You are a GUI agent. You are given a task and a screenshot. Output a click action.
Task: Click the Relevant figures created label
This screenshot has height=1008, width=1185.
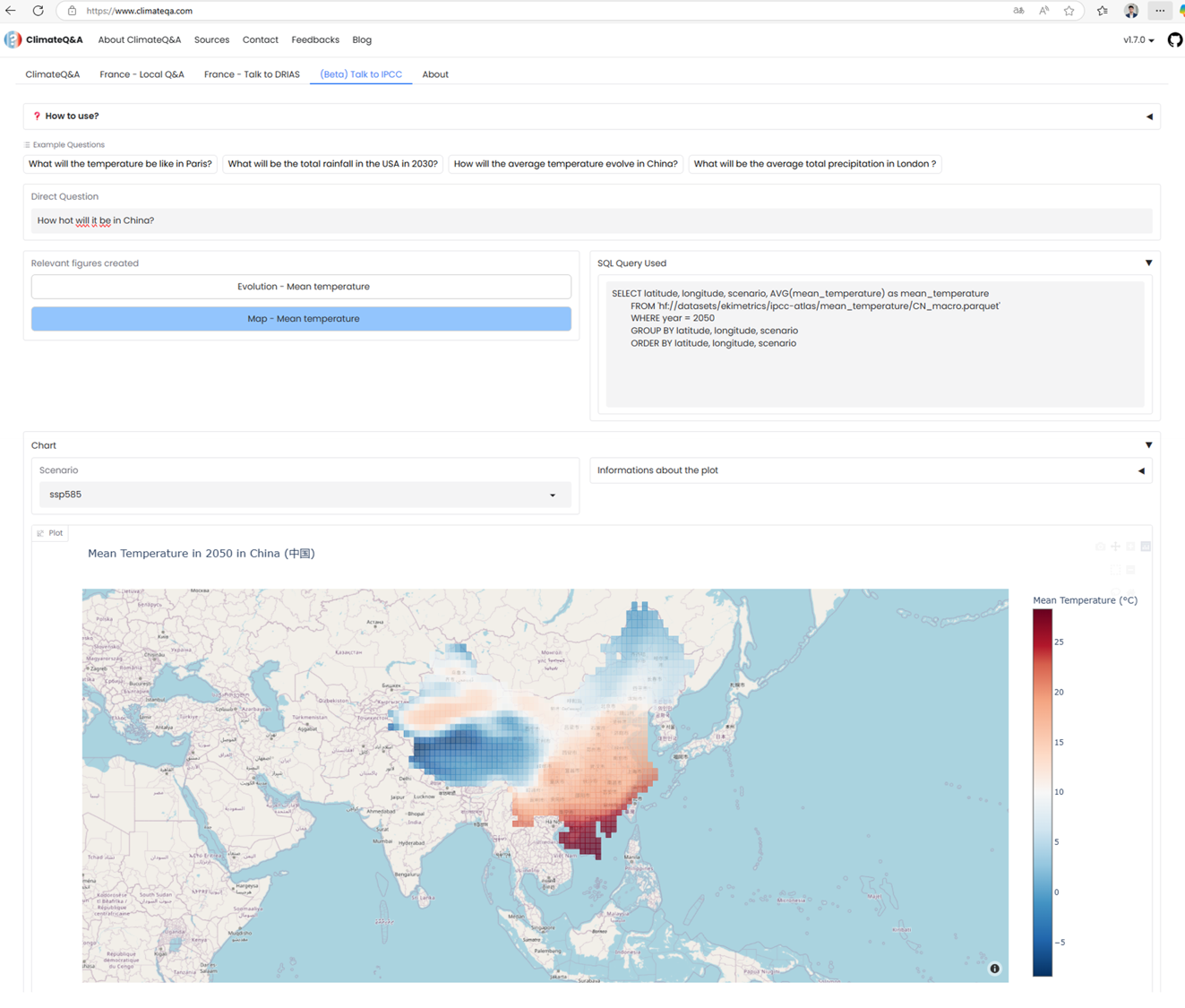coord(85,263)
